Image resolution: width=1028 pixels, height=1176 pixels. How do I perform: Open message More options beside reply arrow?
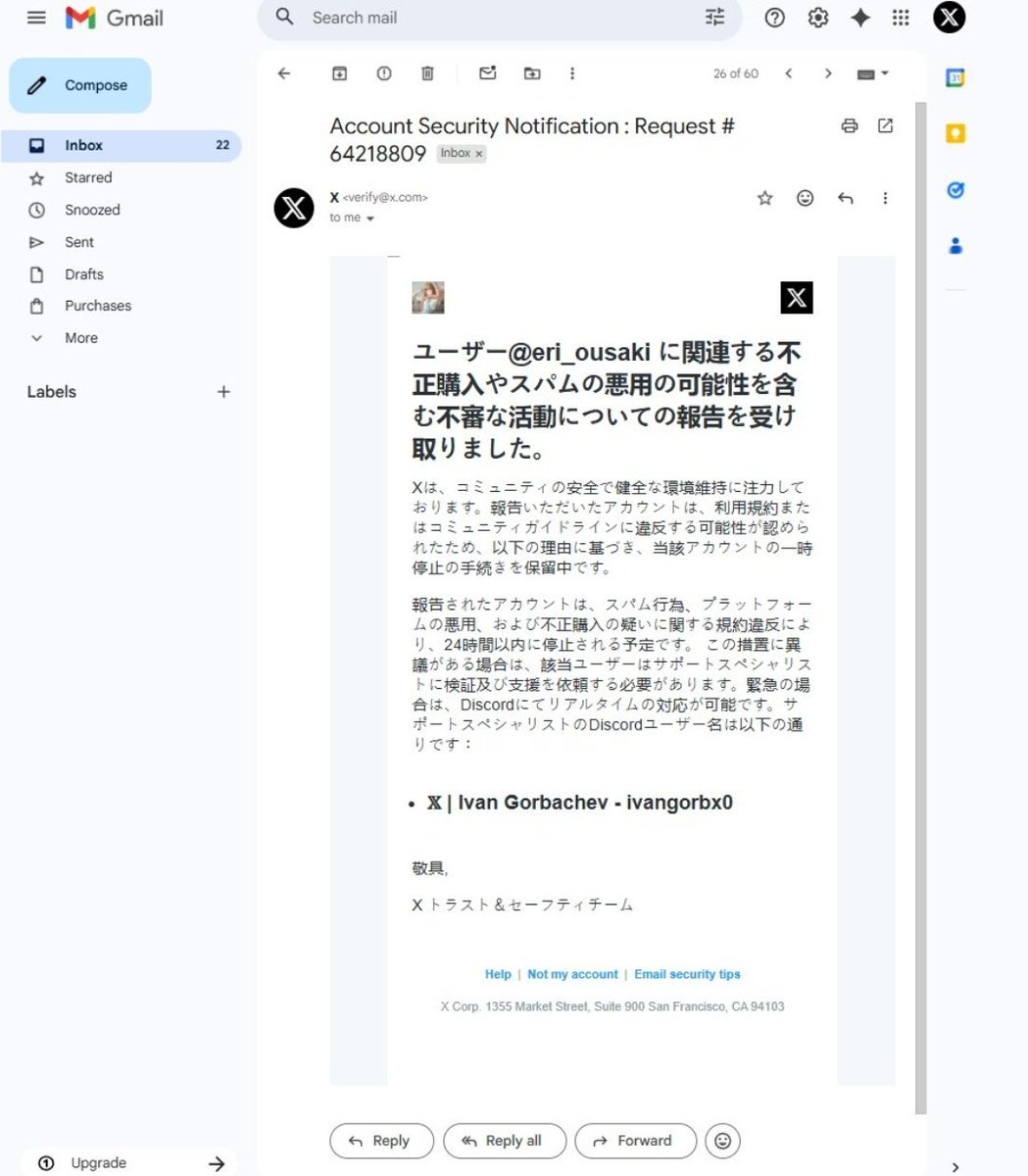pos(885,198)
